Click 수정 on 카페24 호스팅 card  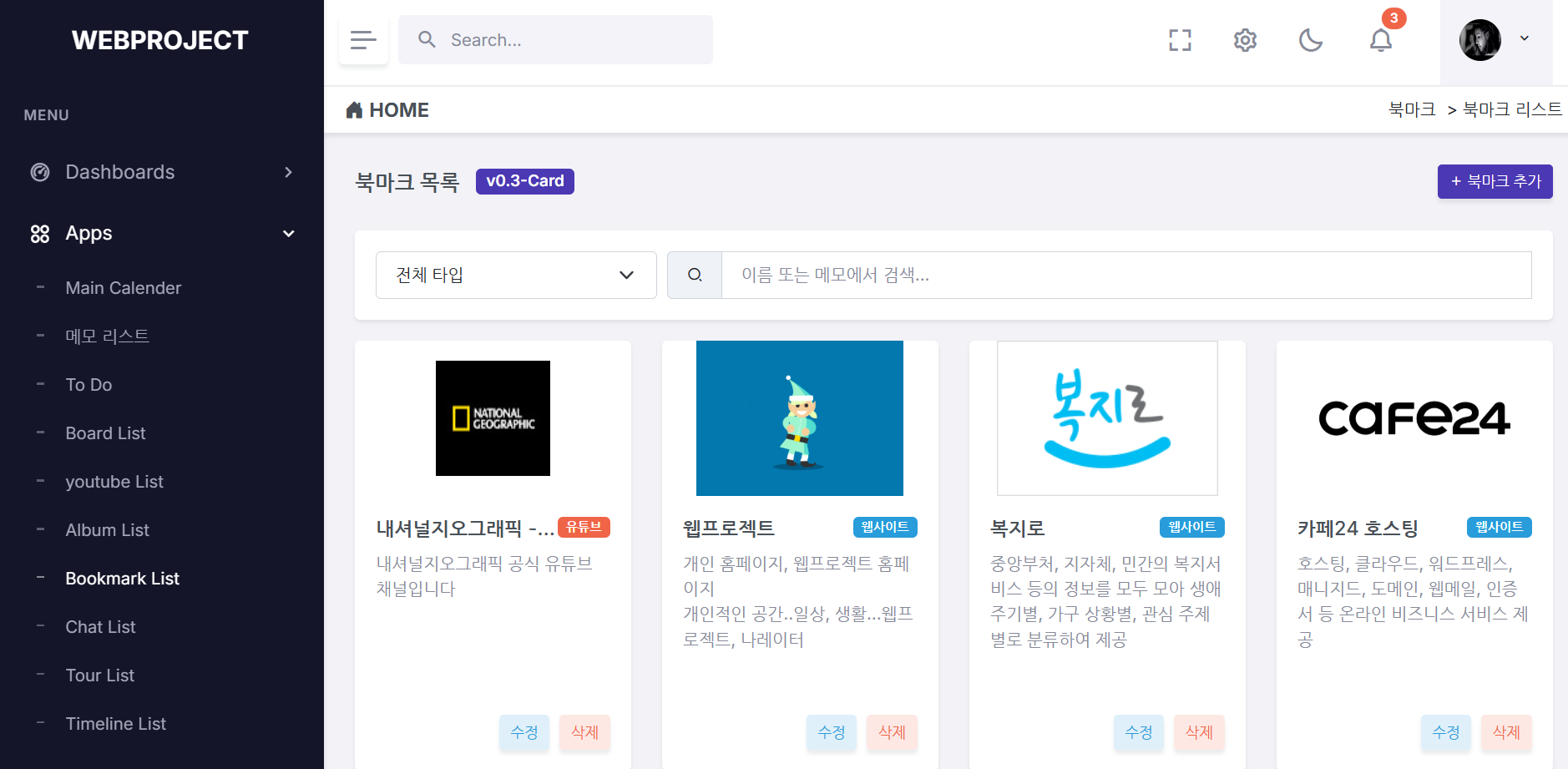coord(1446,732)
